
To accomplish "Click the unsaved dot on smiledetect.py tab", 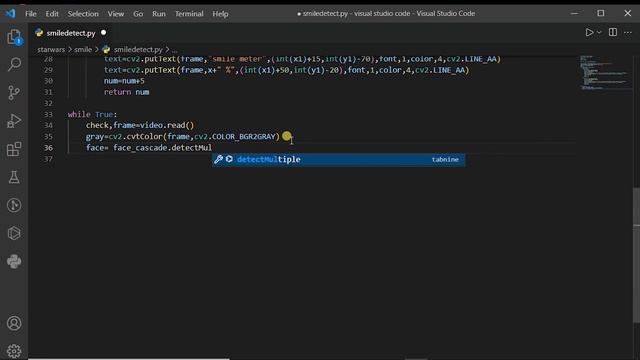I will (x=103, y=33).
